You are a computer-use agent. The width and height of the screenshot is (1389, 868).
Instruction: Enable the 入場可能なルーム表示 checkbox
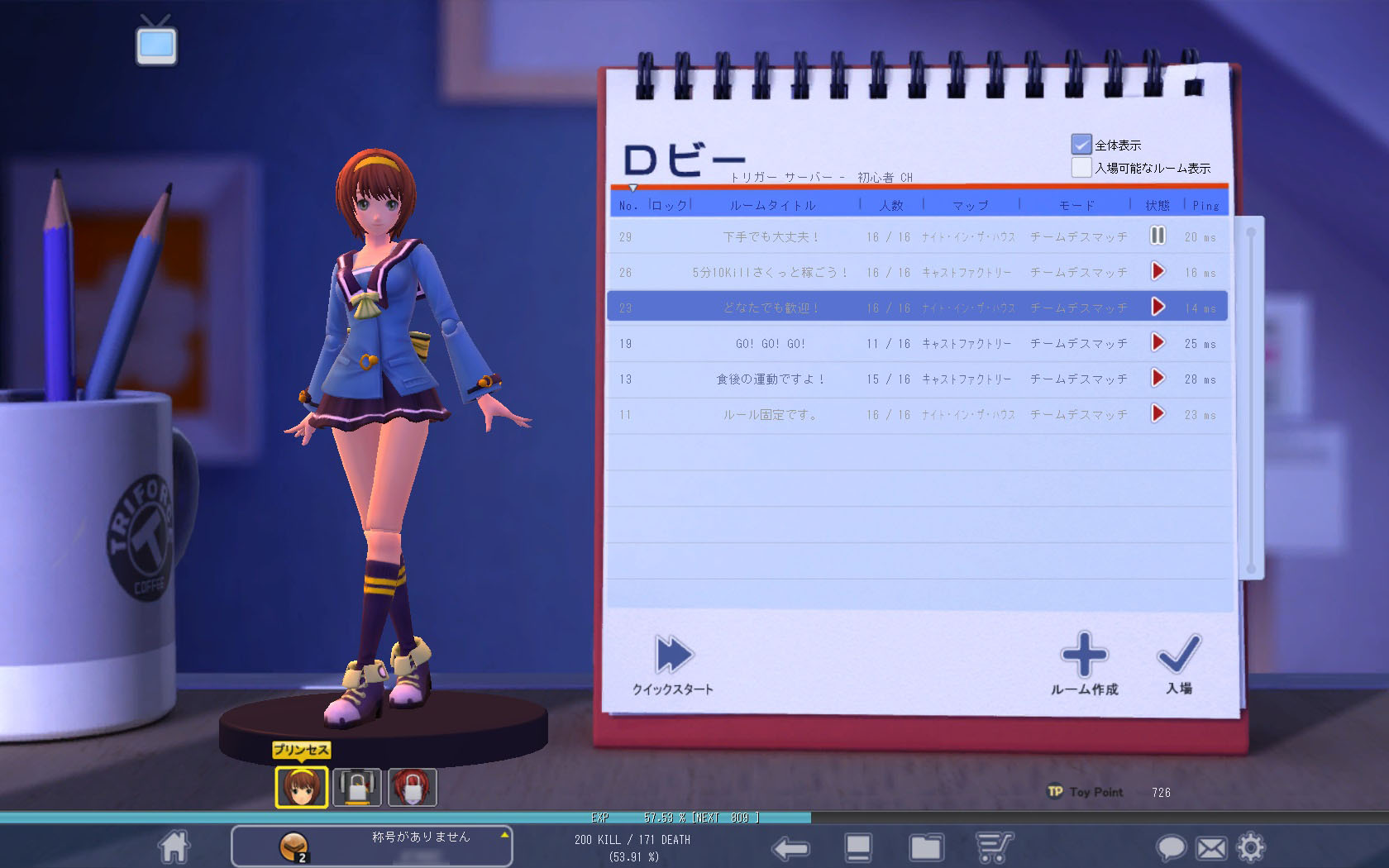click(1081, 168)
